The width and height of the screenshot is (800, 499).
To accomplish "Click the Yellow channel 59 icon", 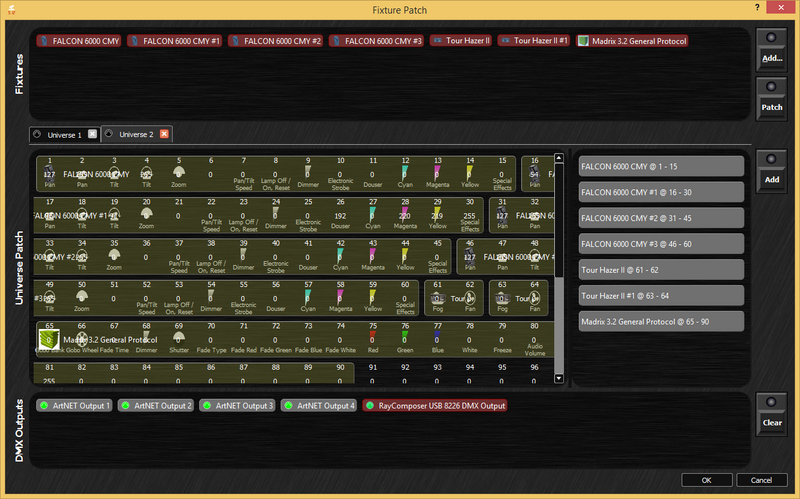I will [372, 296].
